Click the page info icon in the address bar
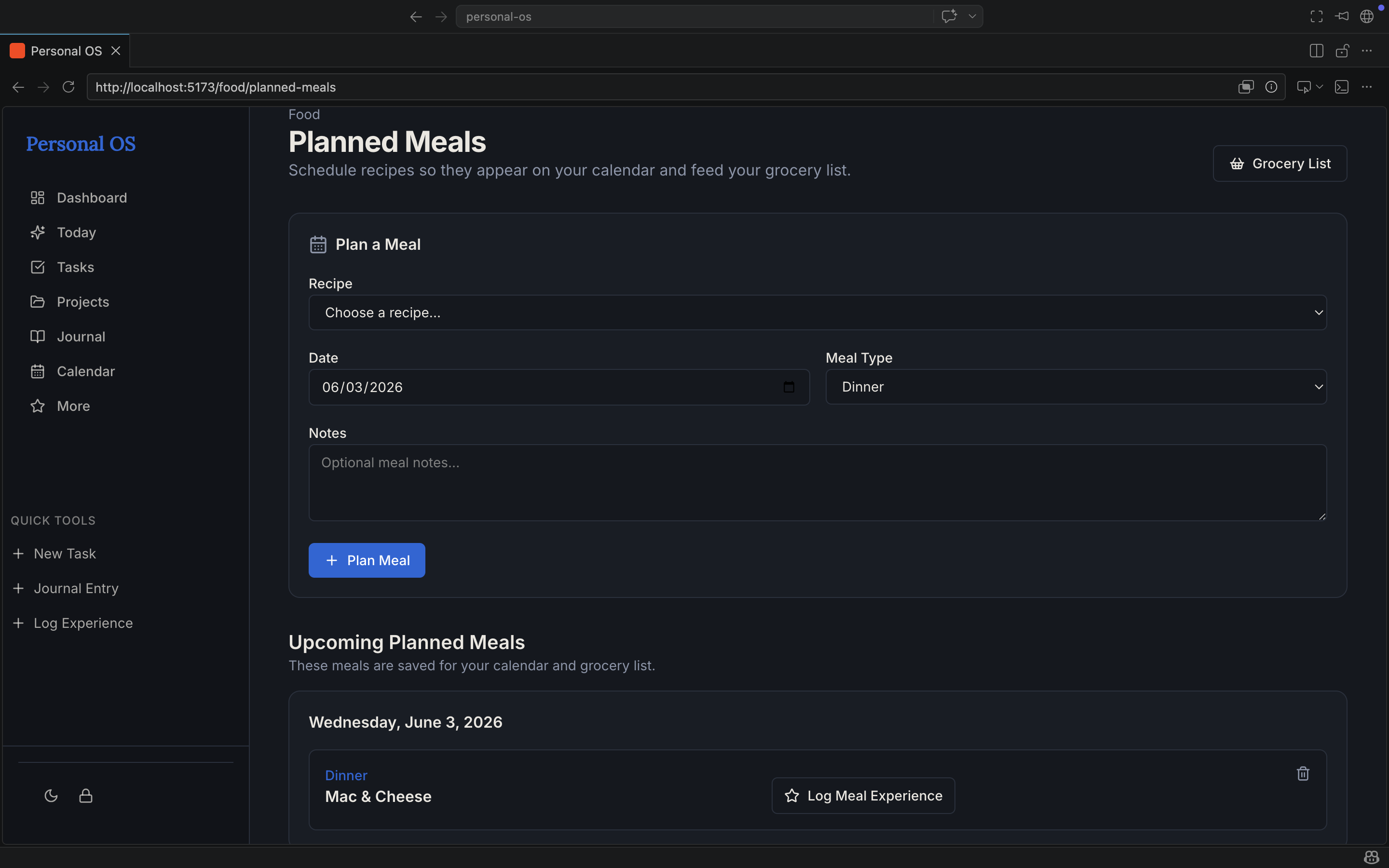This screenshot has width=1389, height=868. [x=1271, y=87]
